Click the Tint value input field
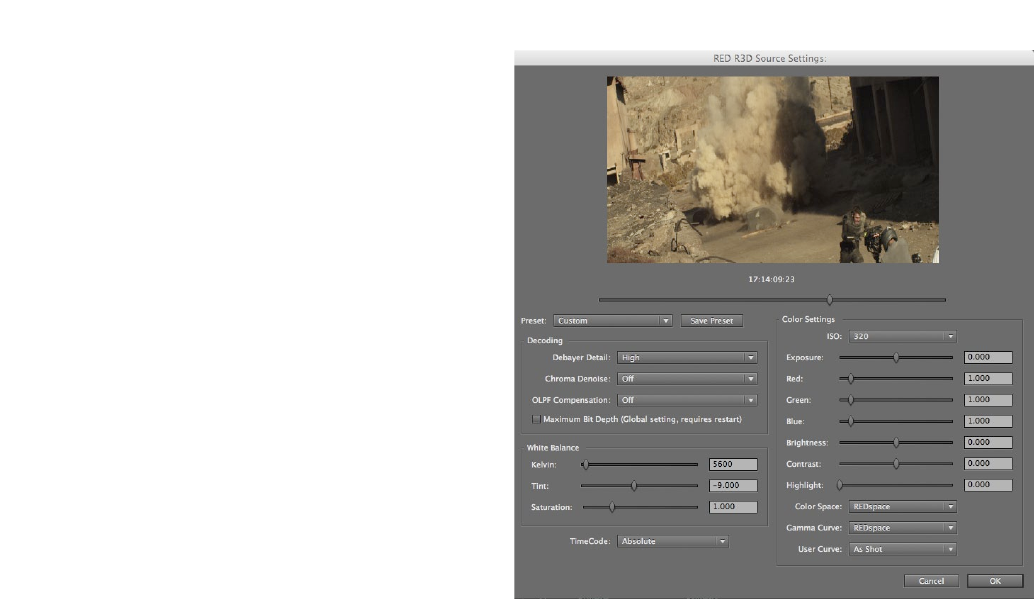This screenshot has width=1034, height=599. point(733,486)
